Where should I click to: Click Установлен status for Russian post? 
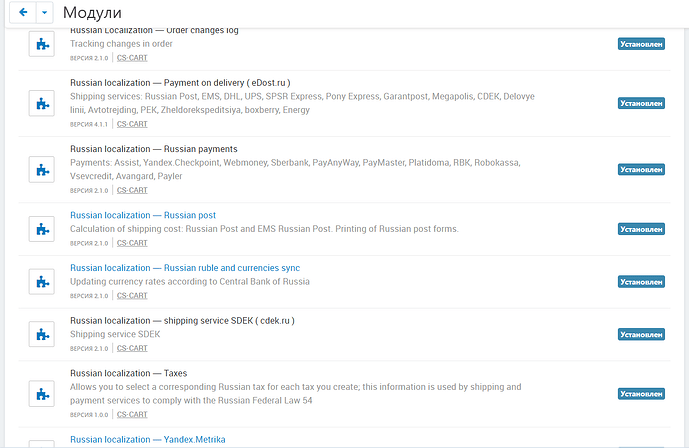(641, 229)
